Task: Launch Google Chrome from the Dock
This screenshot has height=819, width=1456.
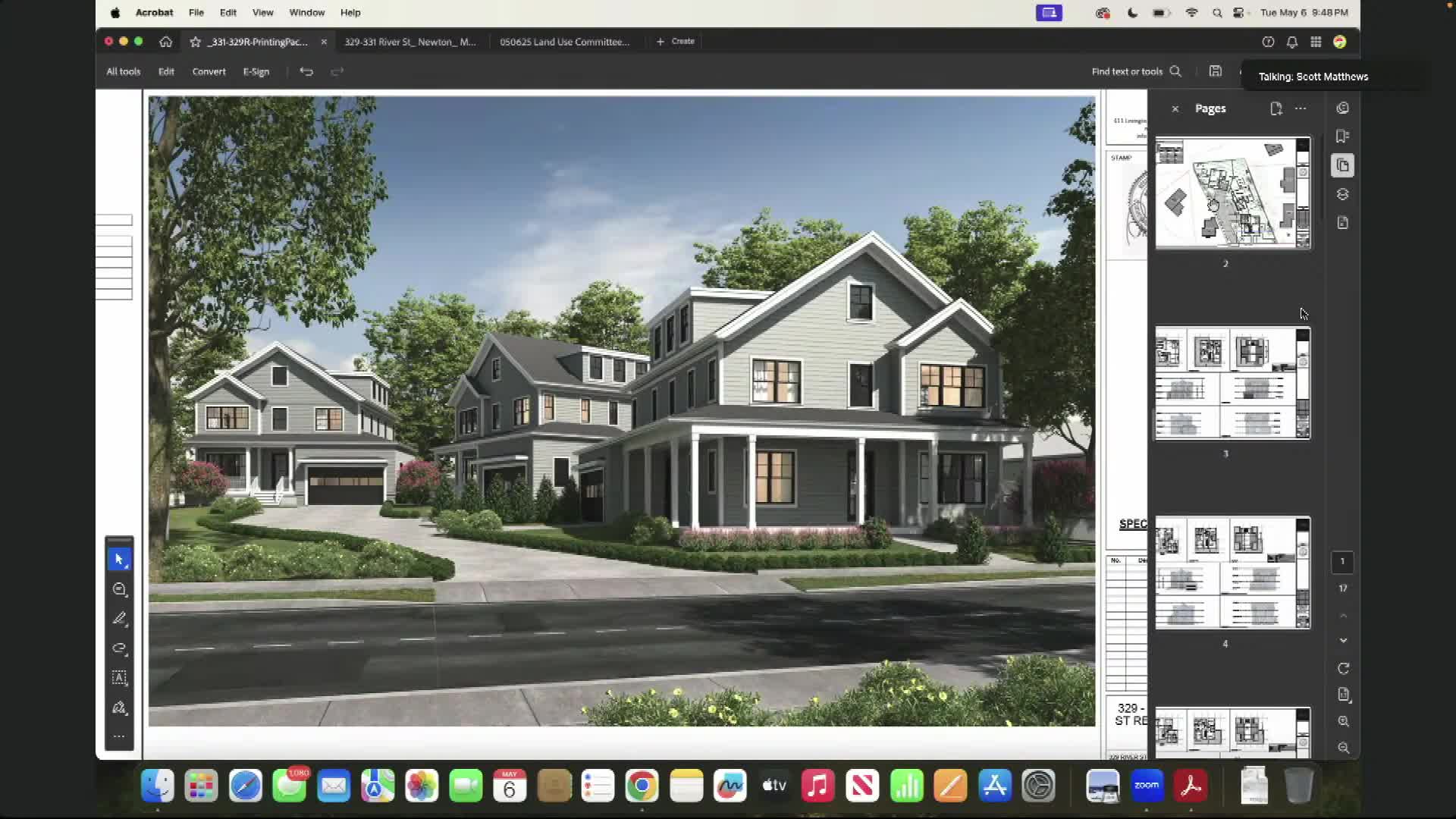Action: click(642, 786)
